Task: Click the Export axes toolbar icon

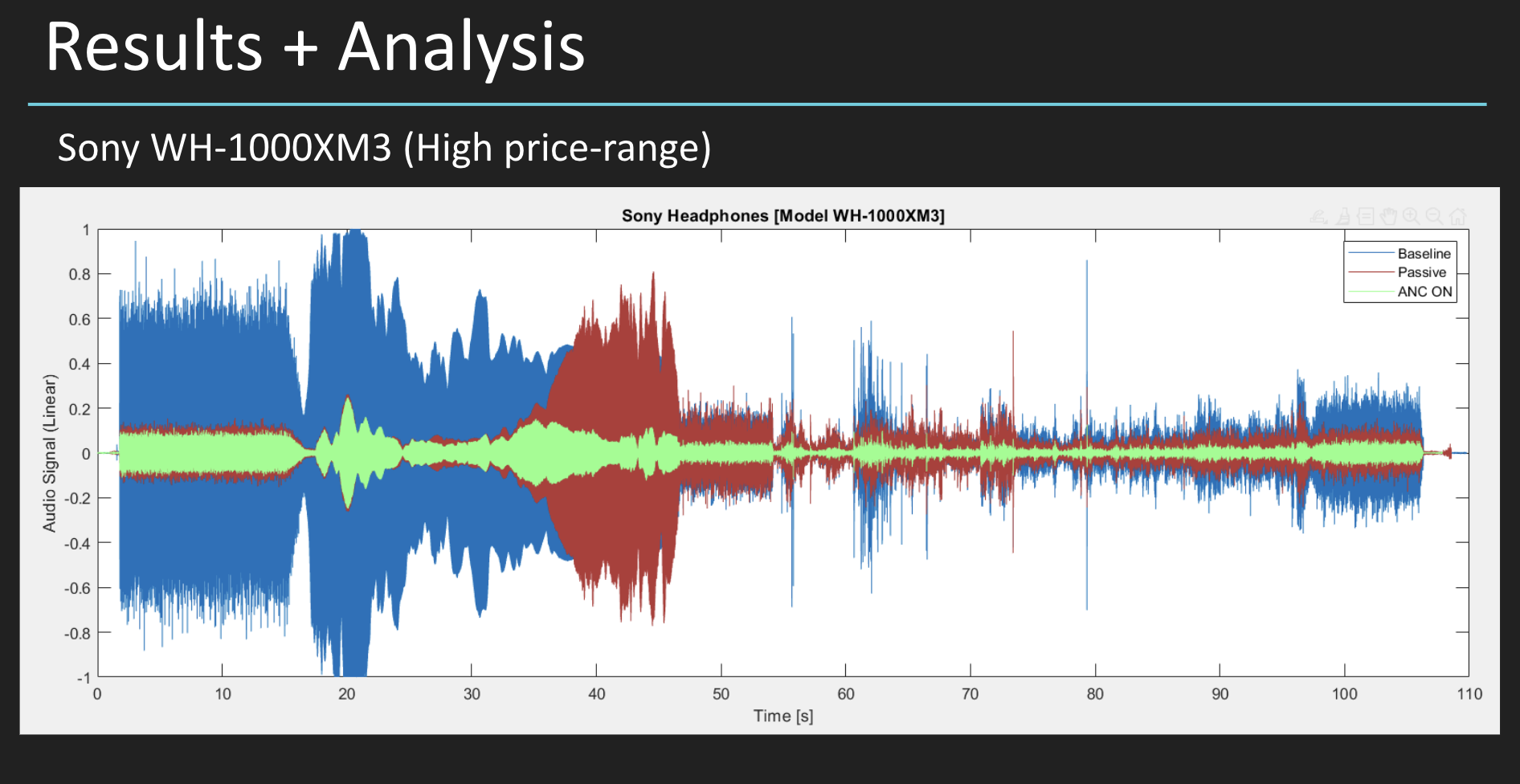Action: (1318, 217)
